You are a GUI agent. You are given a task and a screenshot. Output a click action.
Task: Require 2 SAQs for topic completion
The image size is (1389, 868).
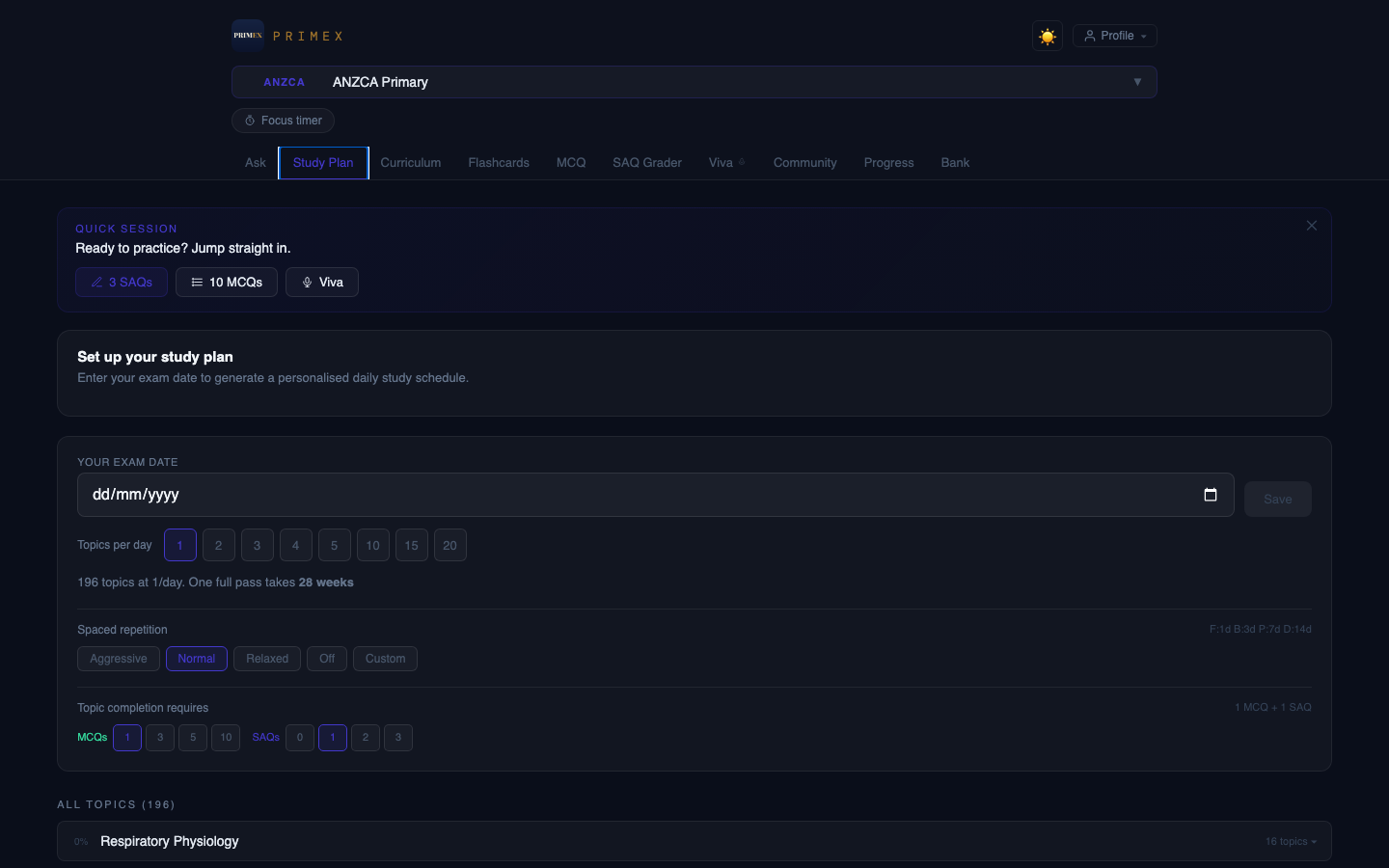tap(366, 738)
